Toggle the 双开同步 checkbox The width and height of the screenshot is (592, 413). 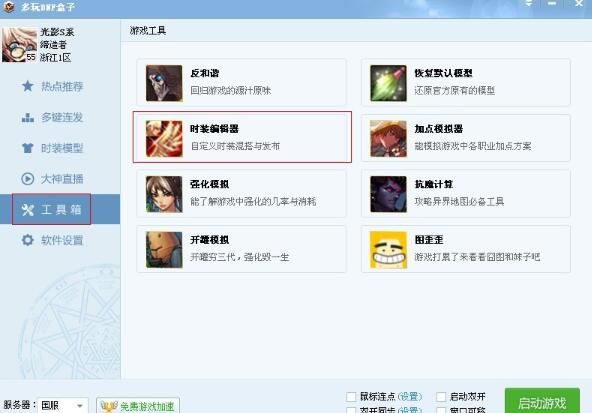click(351, 410)
